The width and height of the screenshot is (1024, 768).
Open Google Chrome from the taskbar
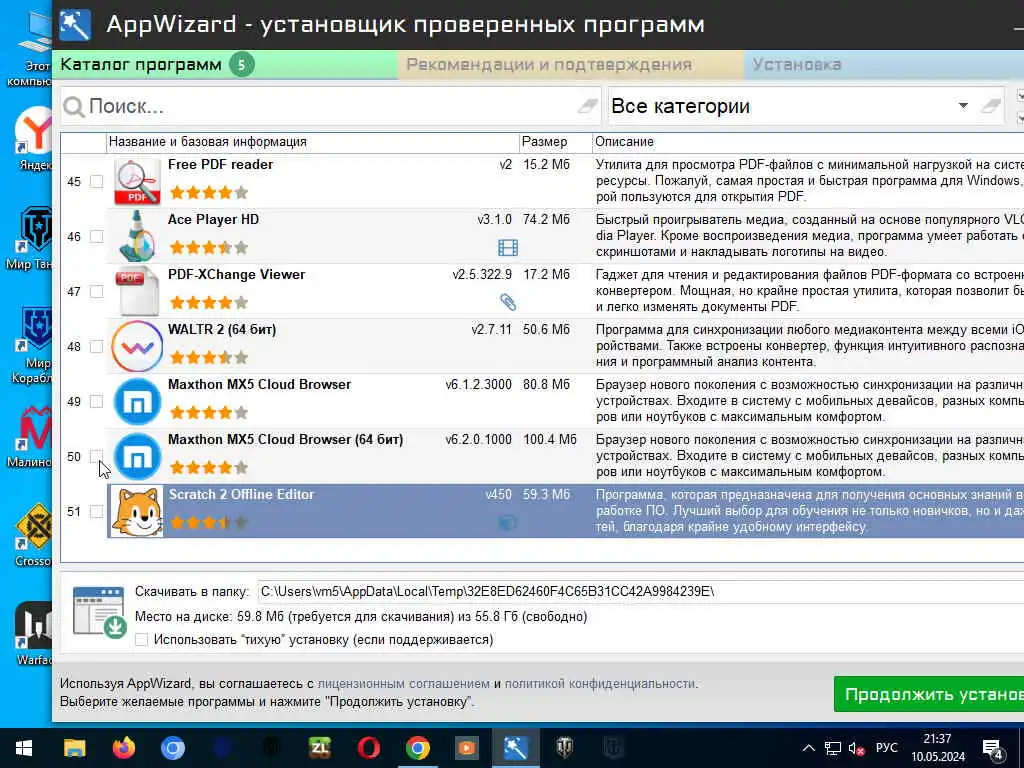click(x=418, y=748)
